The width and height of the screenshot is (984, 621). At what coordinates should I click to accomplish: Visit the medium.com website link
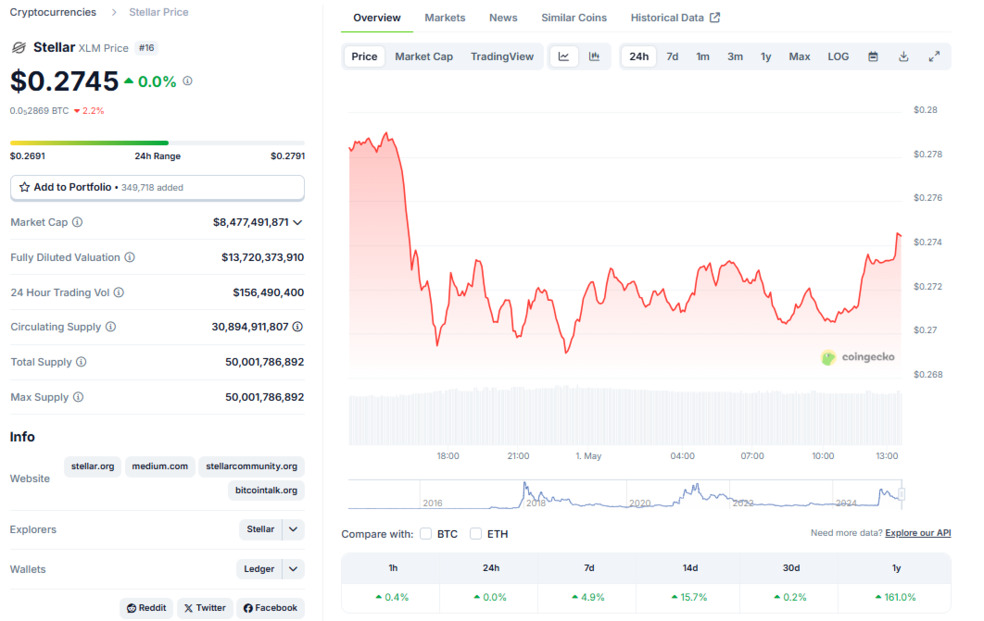159,466
